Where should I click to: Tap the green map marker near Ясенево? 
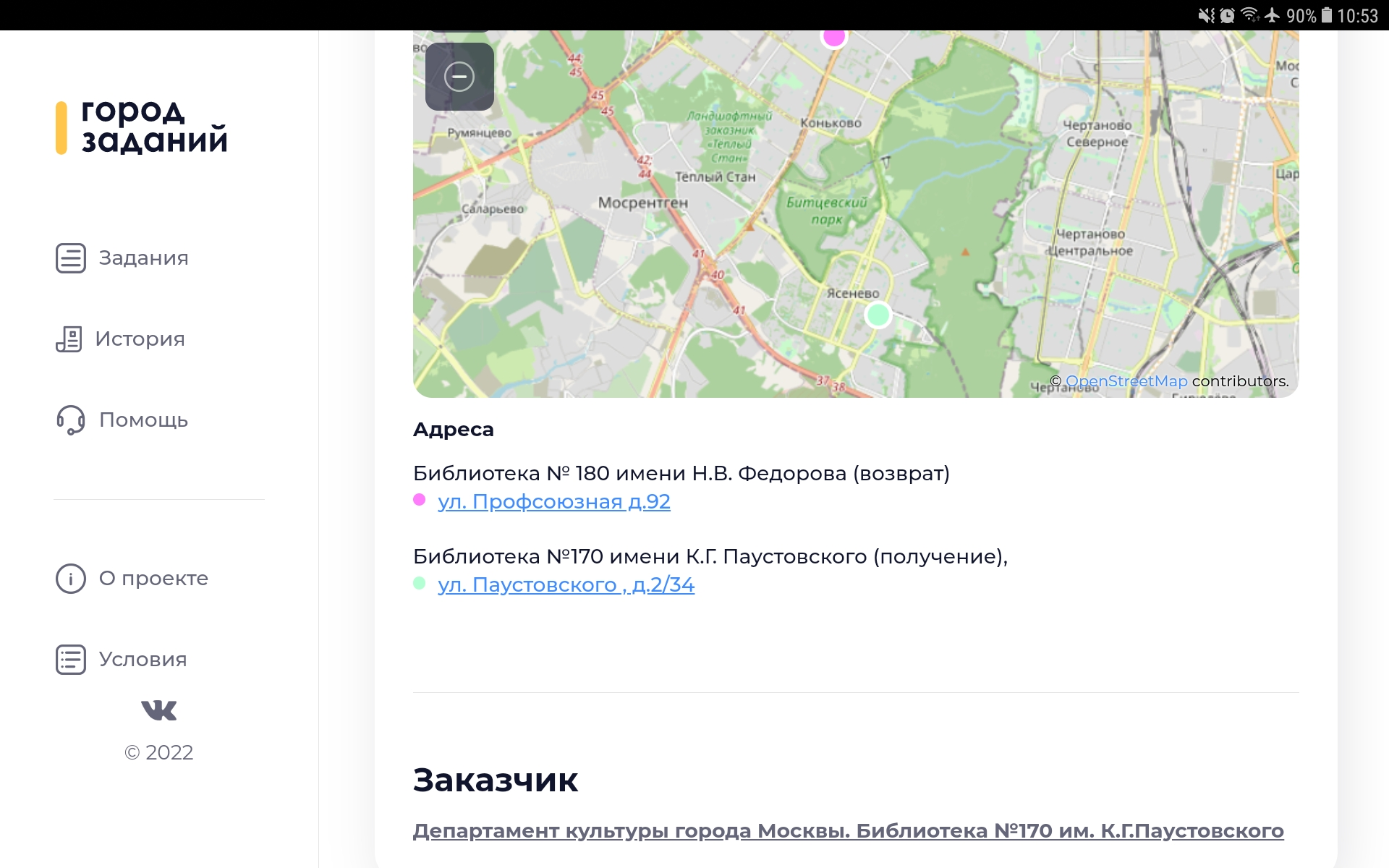[x=878, y=315]
